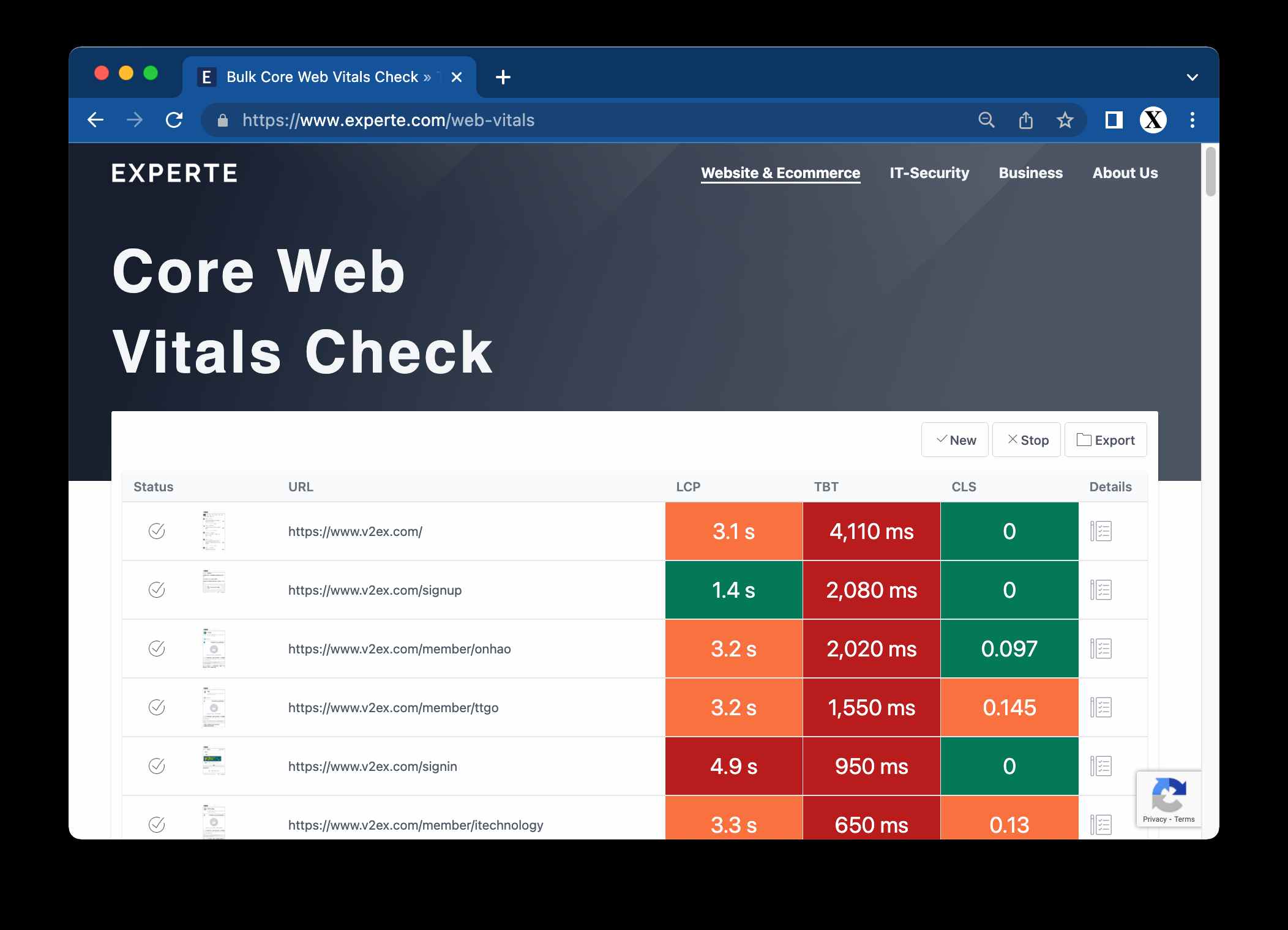Image resolution: width=1288 pixels, height=930 pixels.
Task: Click status checkmark for signin row
Action: point(157,766)
